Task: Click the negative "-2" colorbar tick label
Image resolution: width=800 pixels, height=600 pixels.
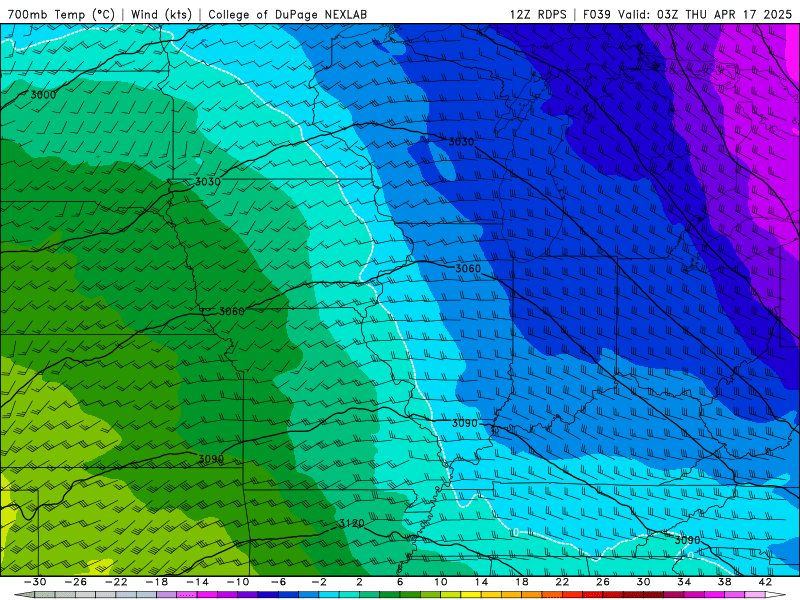Action: (319, 582)
